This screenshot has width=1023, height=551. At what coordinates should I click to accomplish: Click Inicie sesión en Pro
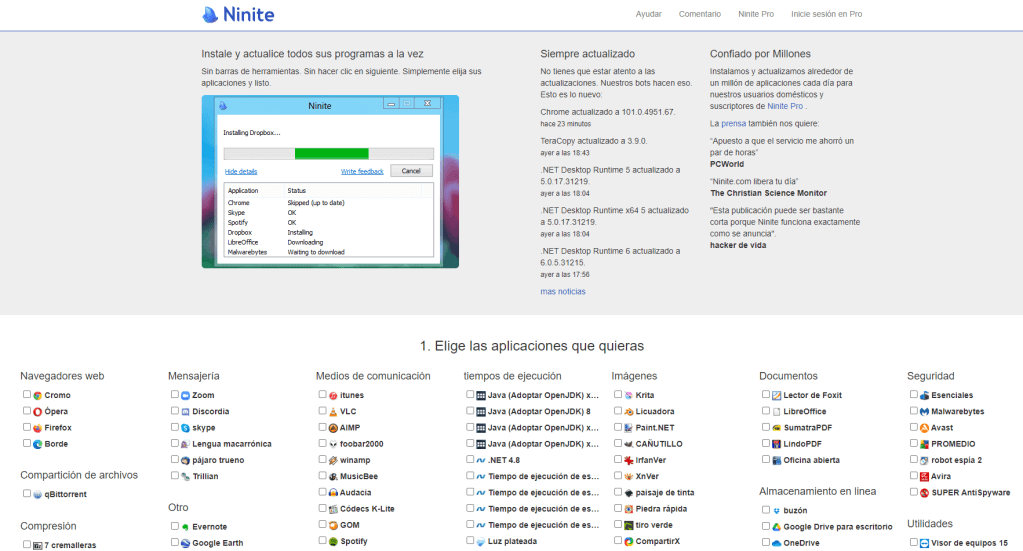(827, 14)
